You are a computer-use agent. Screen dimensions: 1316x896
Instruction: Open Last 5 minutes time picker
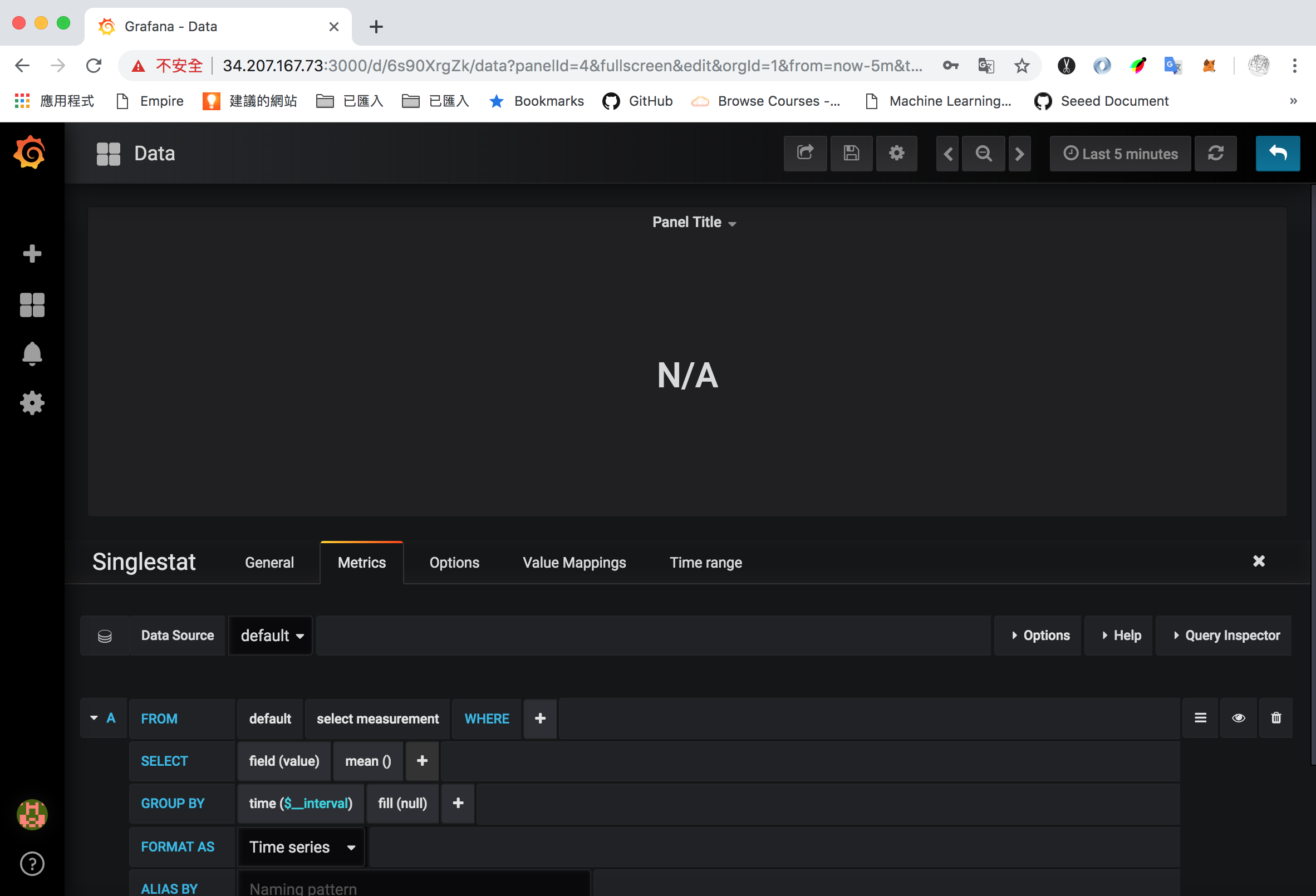tap(1120, 154)
